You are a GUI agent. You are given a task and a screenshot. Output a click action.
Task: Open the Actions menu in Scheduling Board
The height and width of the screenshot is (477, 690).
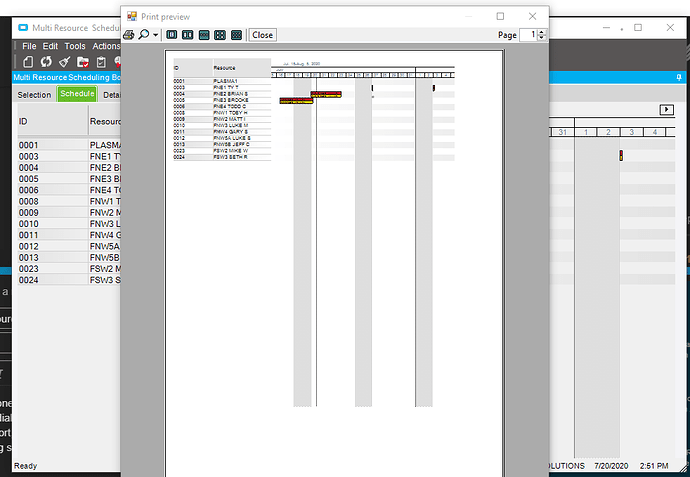106,46
